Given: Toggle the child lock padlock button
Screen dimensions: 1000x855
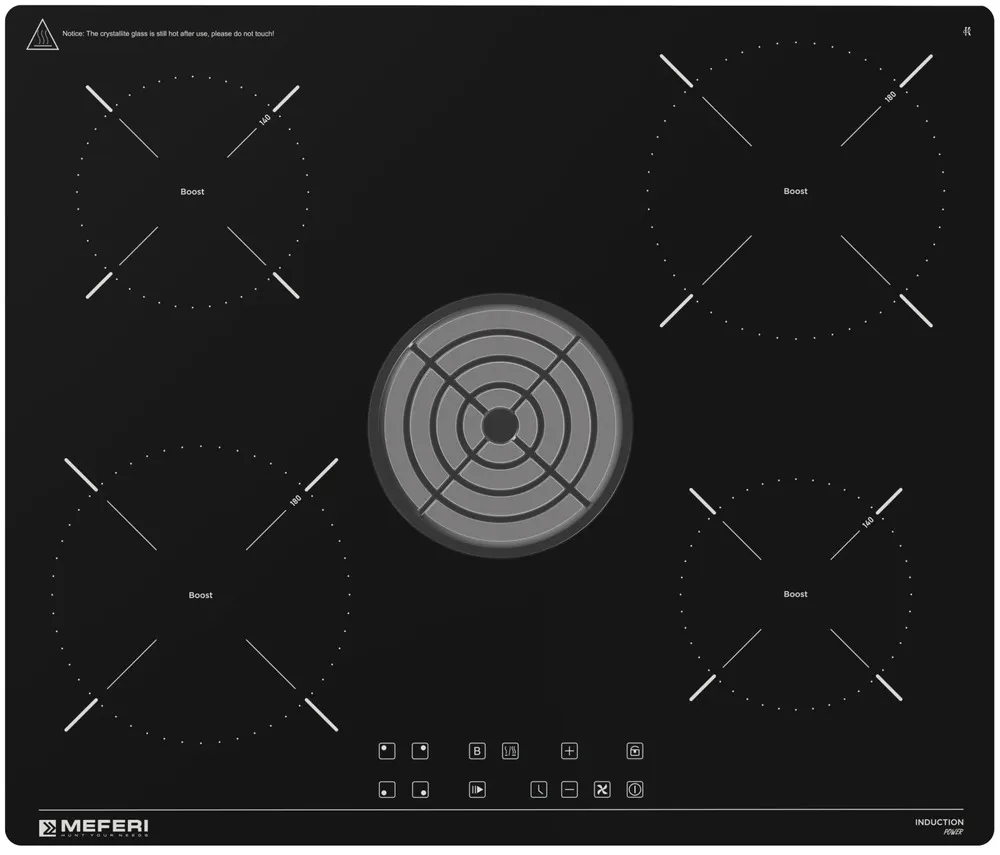Looking at the screenshot, I should click(635, 751).
